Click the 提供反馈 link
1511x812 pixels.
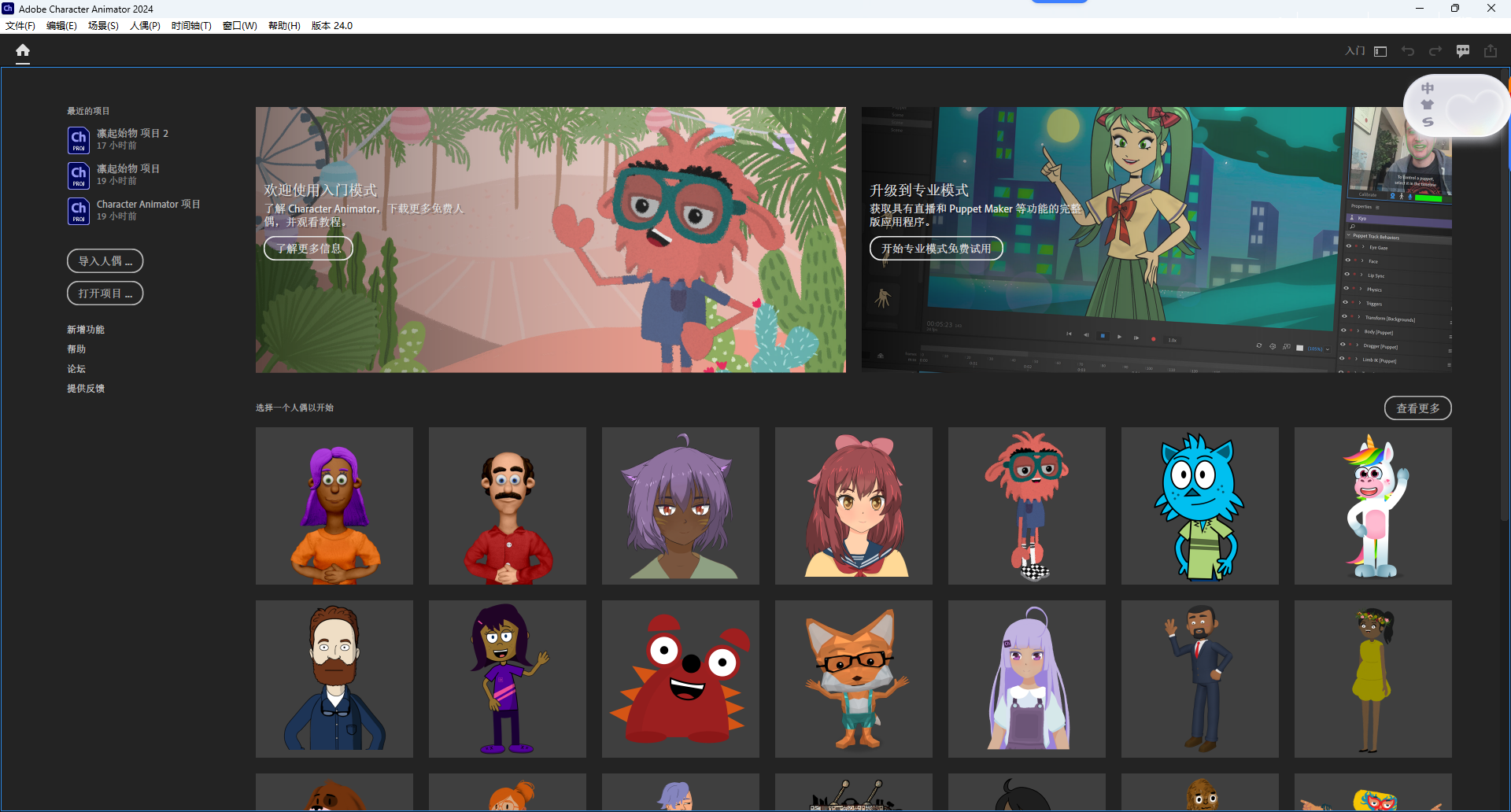(86, 388)
